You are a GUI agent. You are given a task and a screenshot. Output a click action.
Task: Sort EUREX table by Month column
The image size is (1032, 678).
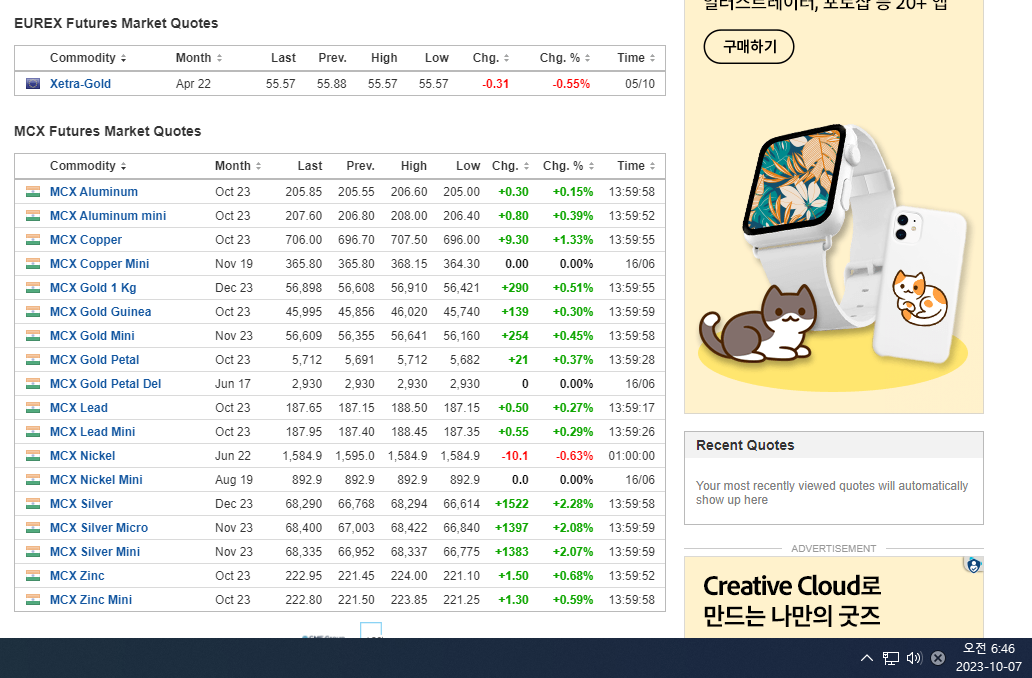click(199, 58)
